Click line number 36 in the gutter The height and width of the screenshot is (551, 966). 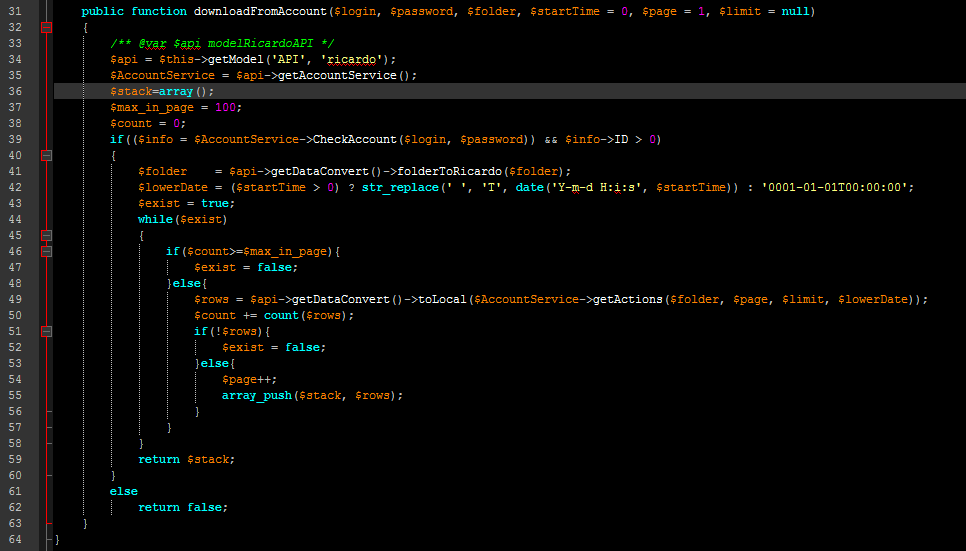click(x=15, y=91)
